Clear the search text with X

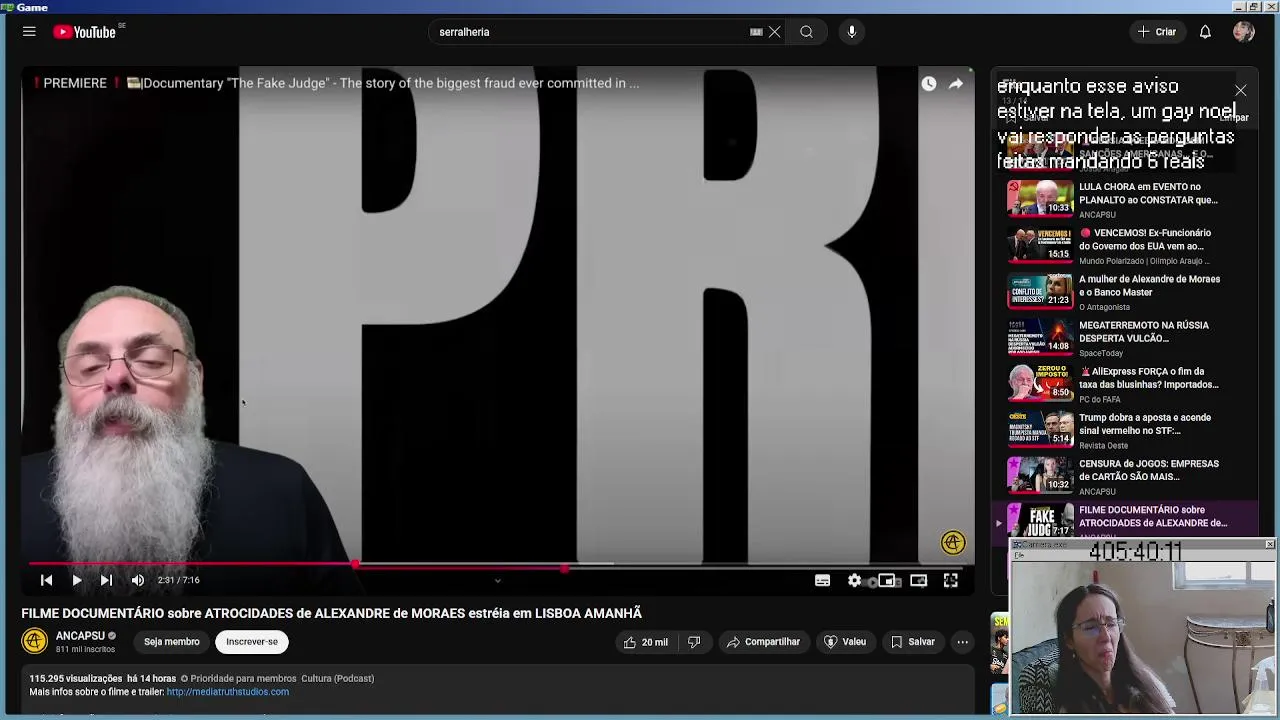click(x=774, y=32)
